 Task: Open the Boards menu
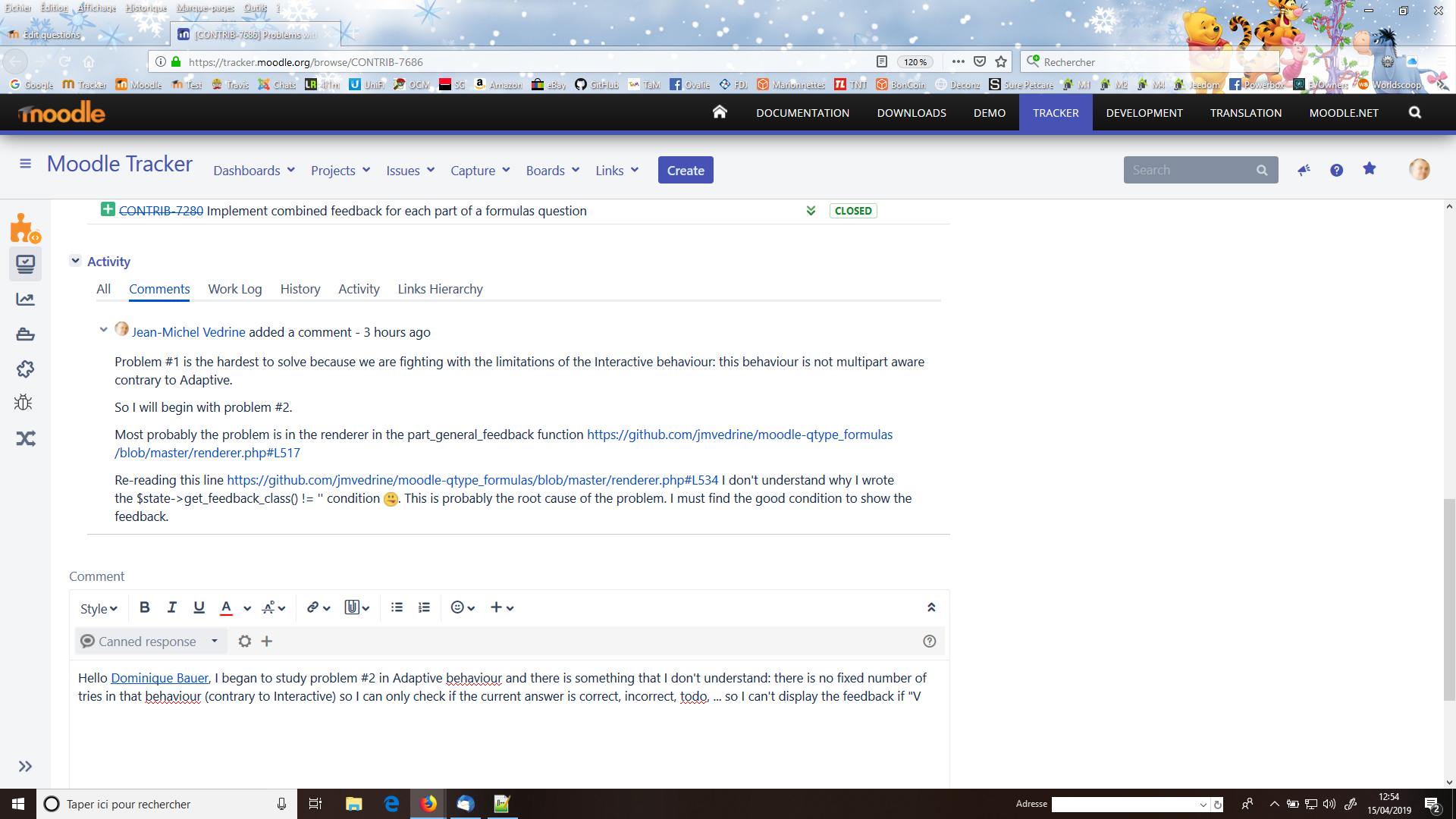[x=553, y=171]
